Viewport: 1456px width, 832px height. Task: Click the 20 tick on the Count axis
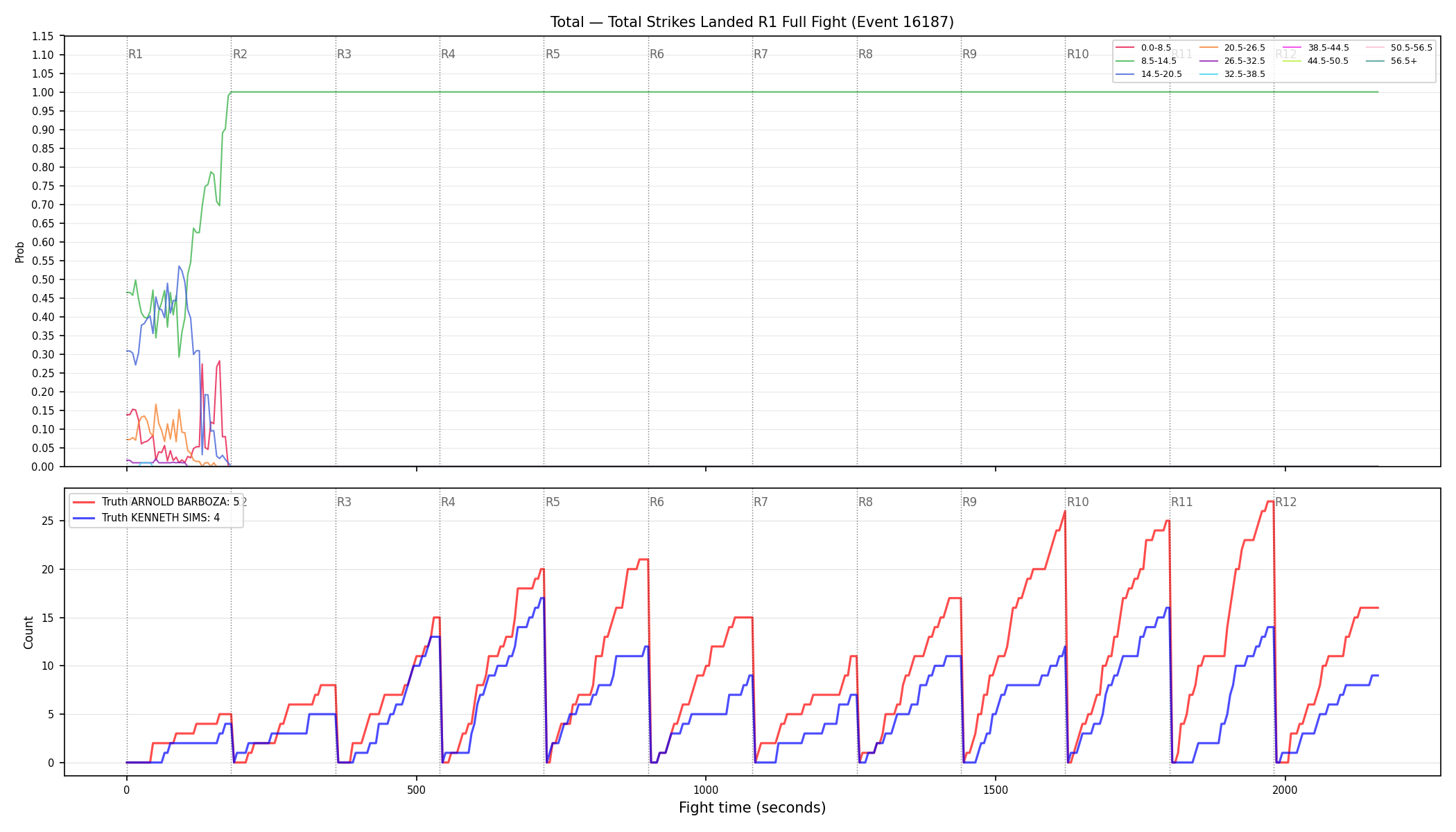point(48,569)
